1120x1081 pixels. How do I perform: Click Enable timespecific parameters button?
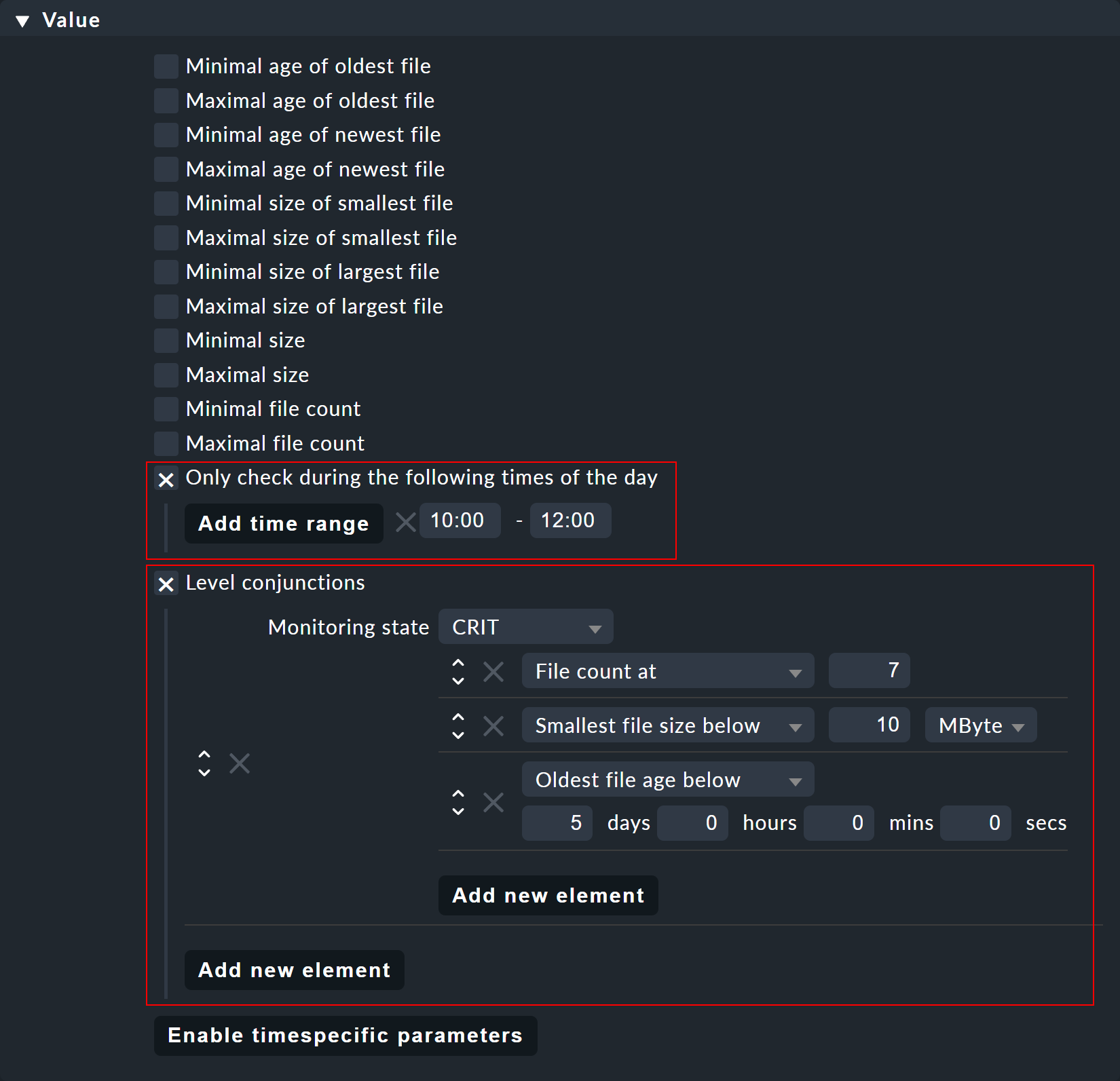346,1036
